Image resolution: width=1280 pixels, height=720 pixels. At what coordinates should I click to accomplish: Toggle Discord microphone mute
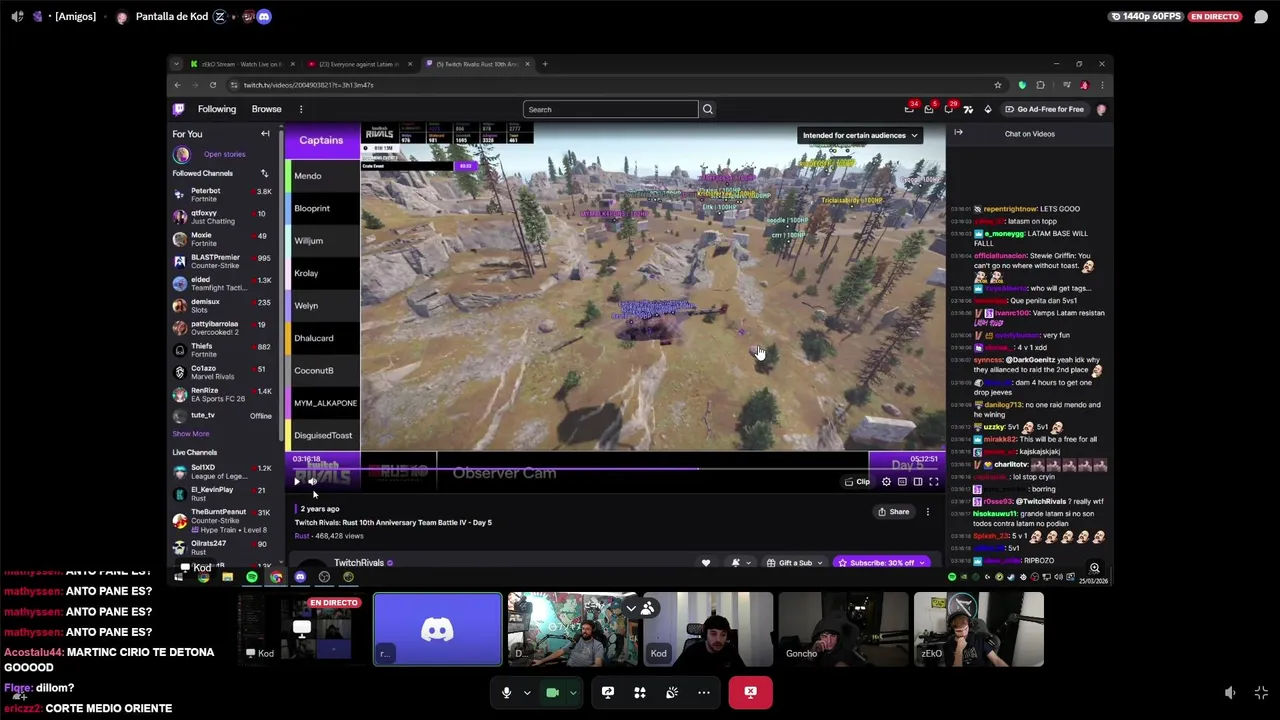click(506, 692)
